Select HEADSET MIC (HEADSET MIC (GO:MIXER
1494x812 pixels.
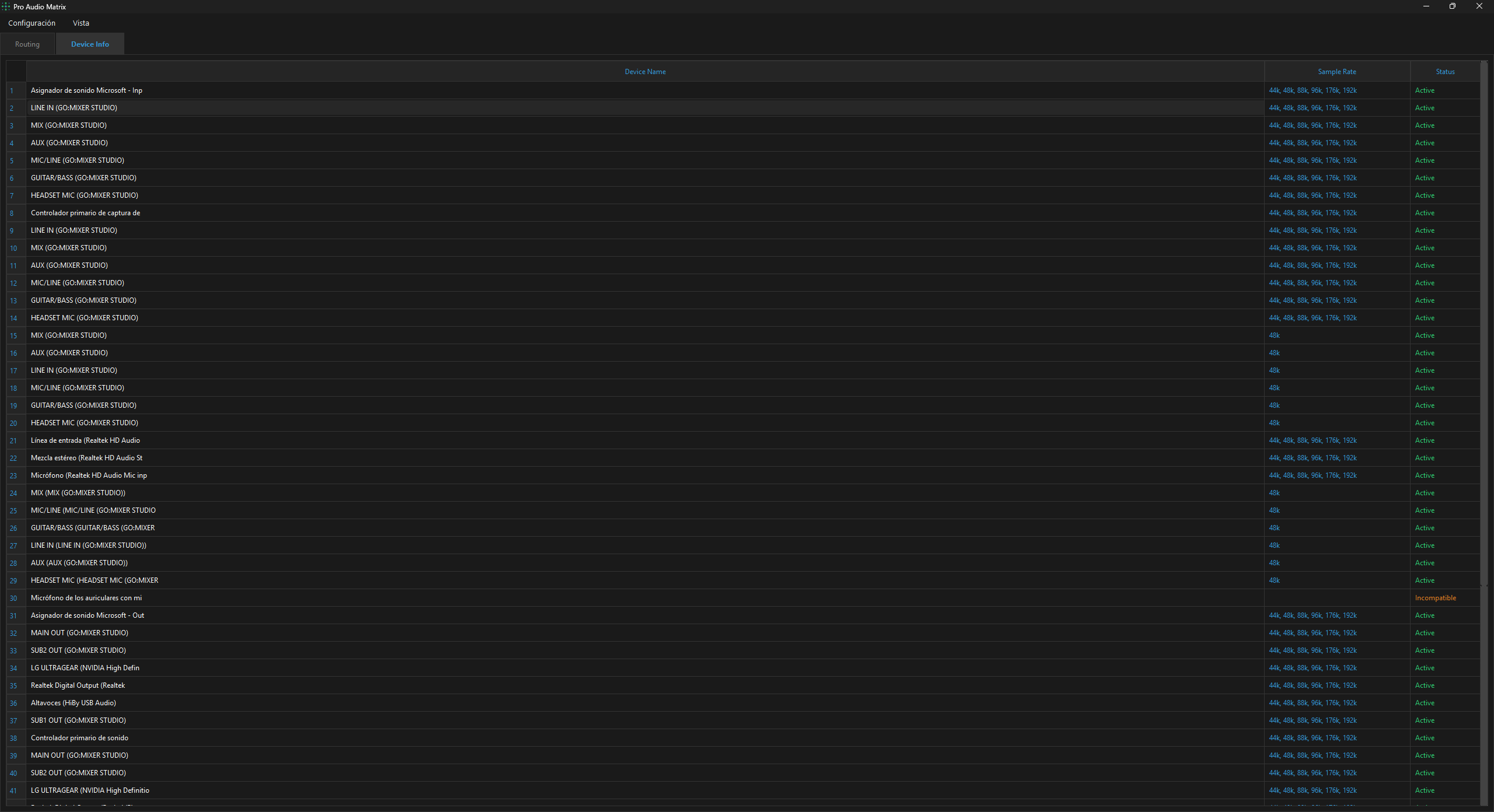pyautogui.click(x=645, y=580)
